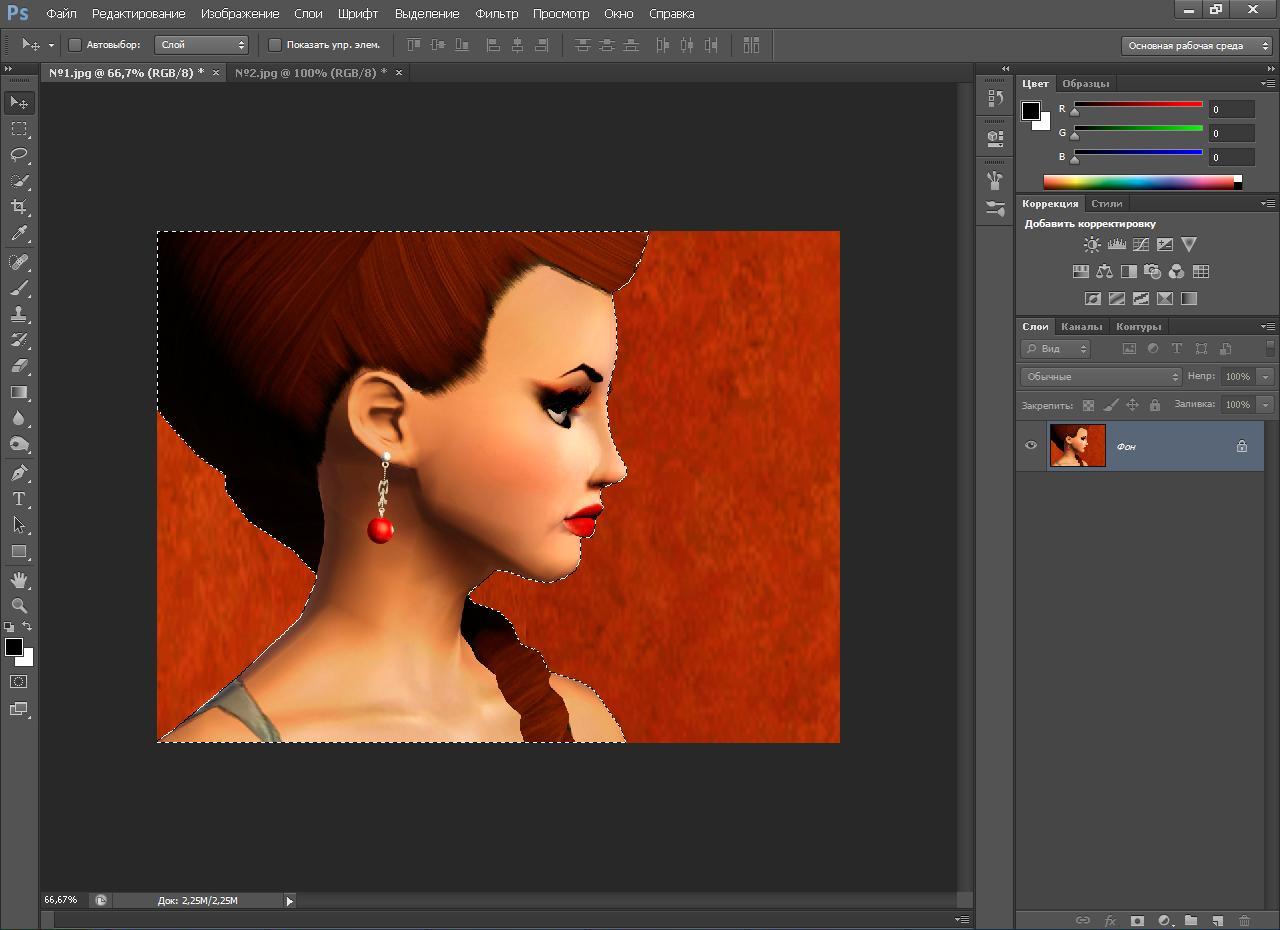
Task: Hide the Фон layer with eye icon
Action: click(1031, 446)
